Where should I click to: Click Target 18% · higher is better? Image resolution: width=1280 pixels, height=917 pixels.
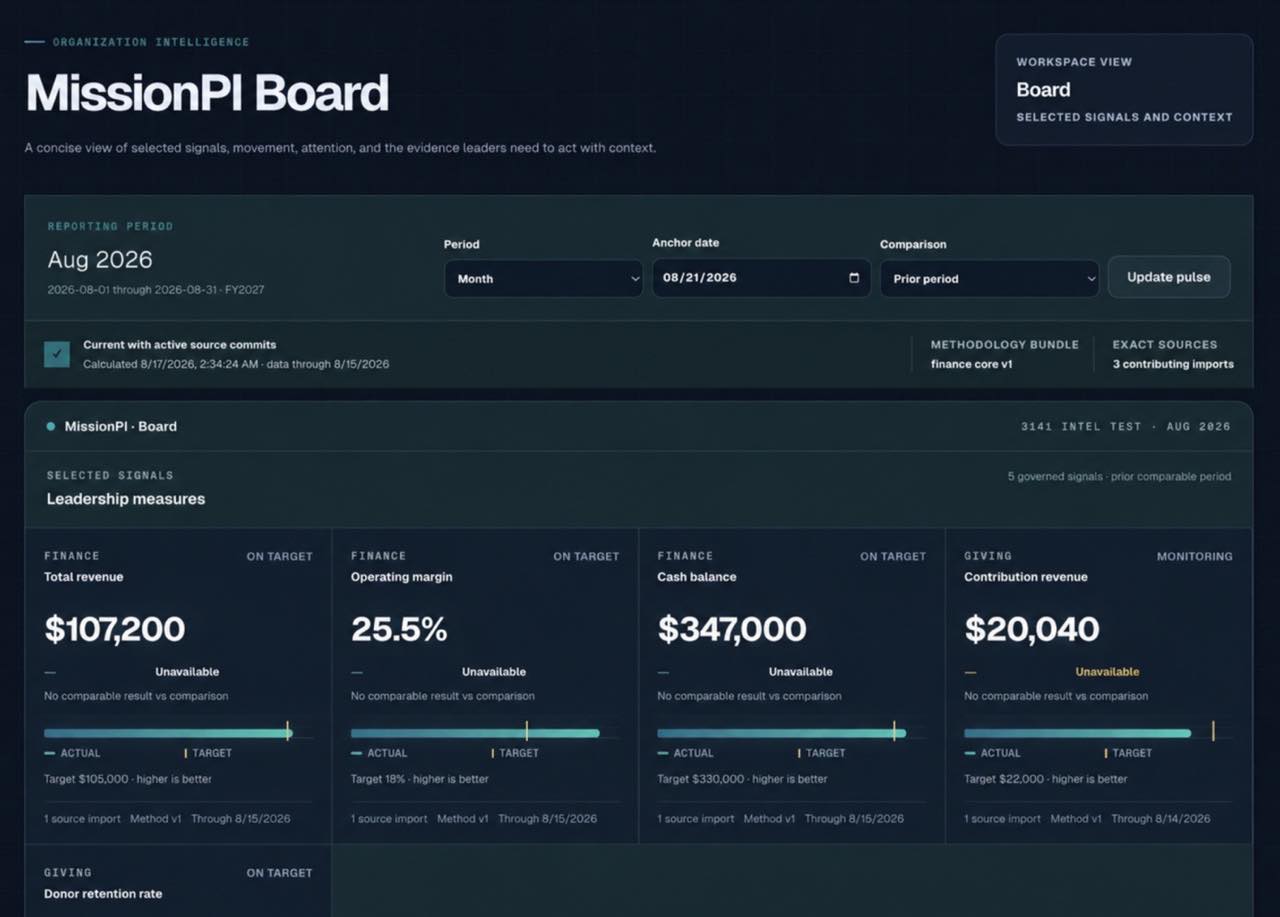pyautogui.click(x=420, y=779)
